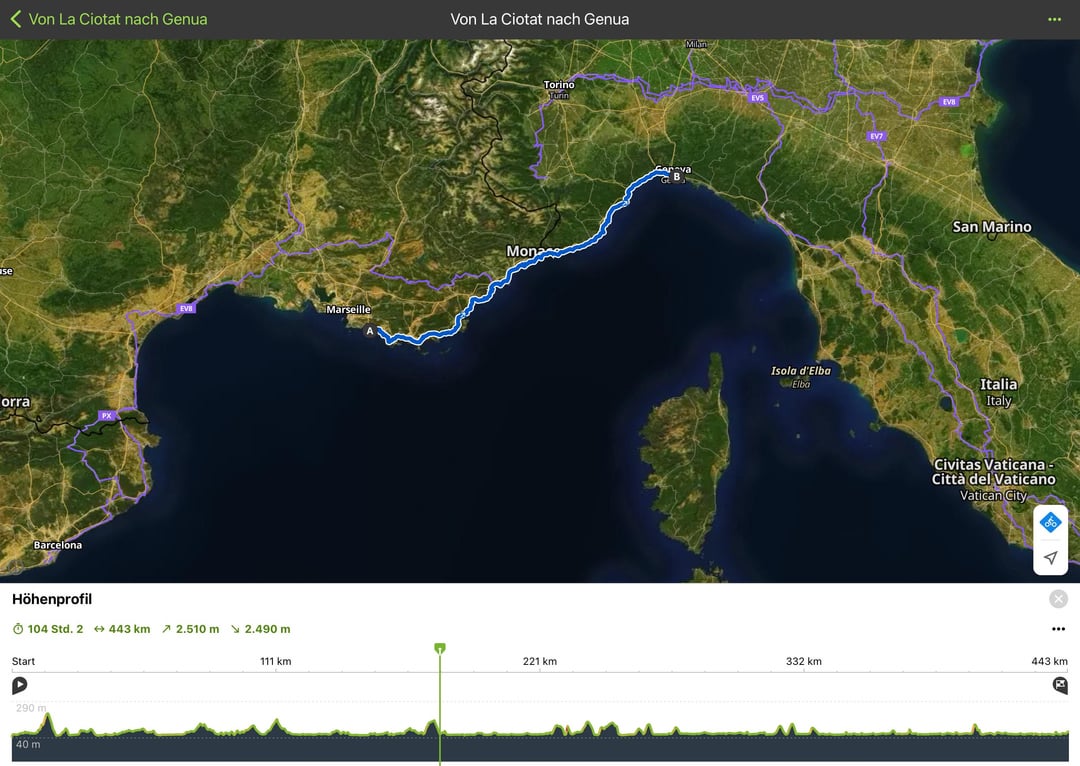Tap route end point marker B
Screen dimensions: 1080x766
point(677,177)
